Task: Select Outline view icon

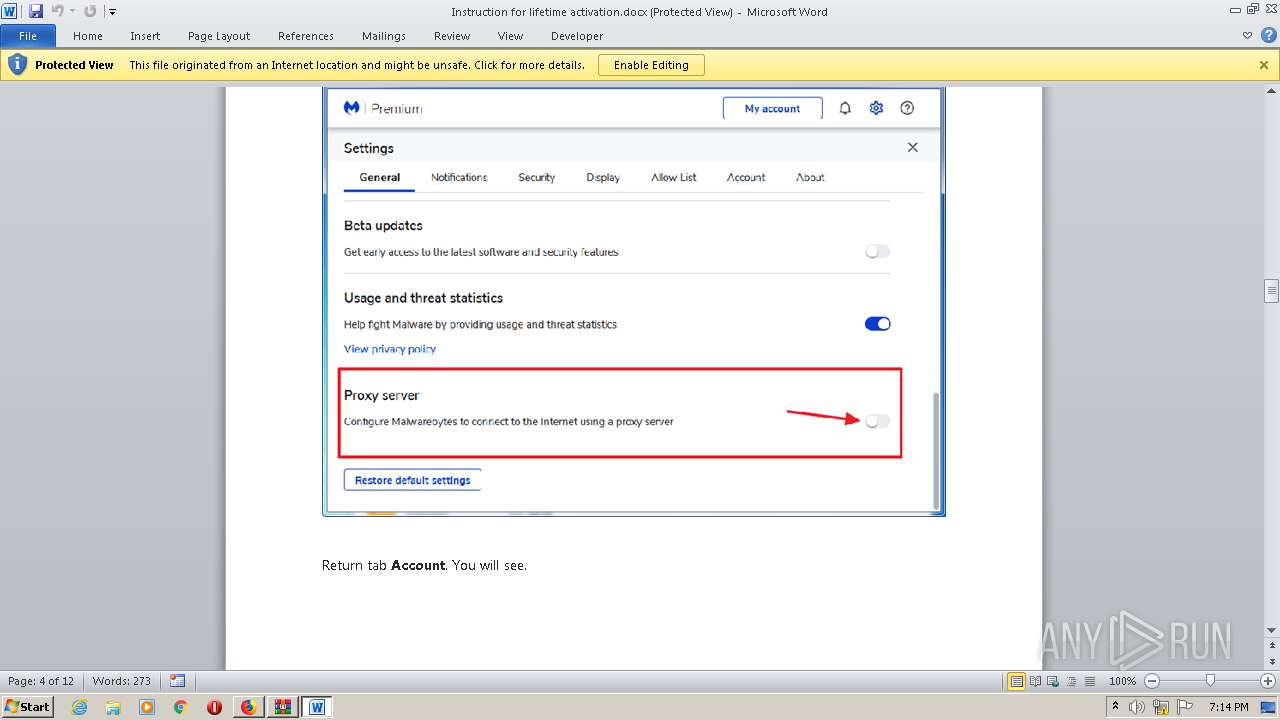Action: tap(1071, 681)
